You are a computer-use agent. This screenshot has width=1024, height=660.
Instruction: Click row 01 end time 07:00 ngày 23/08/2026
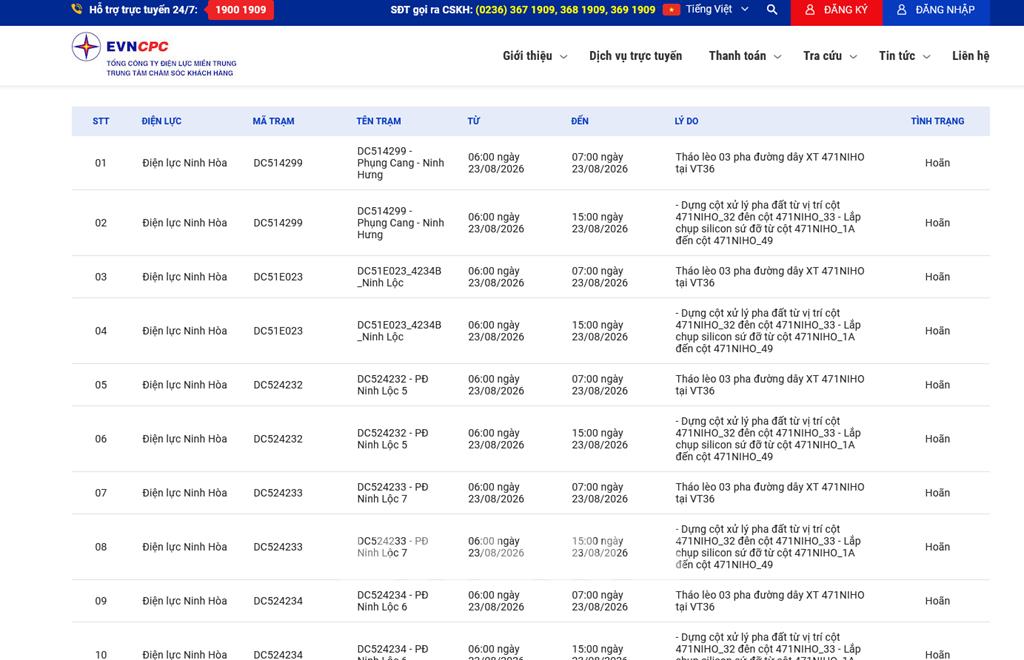600,163
